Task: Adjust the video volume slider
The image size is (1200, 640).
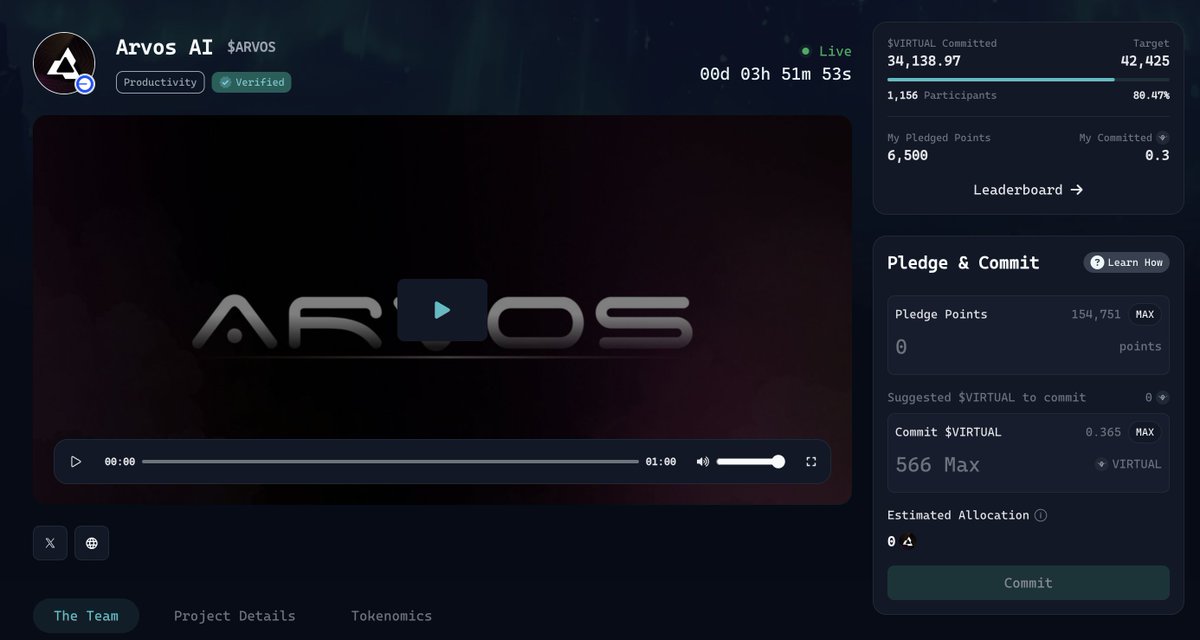Action: tap(751, 462)
